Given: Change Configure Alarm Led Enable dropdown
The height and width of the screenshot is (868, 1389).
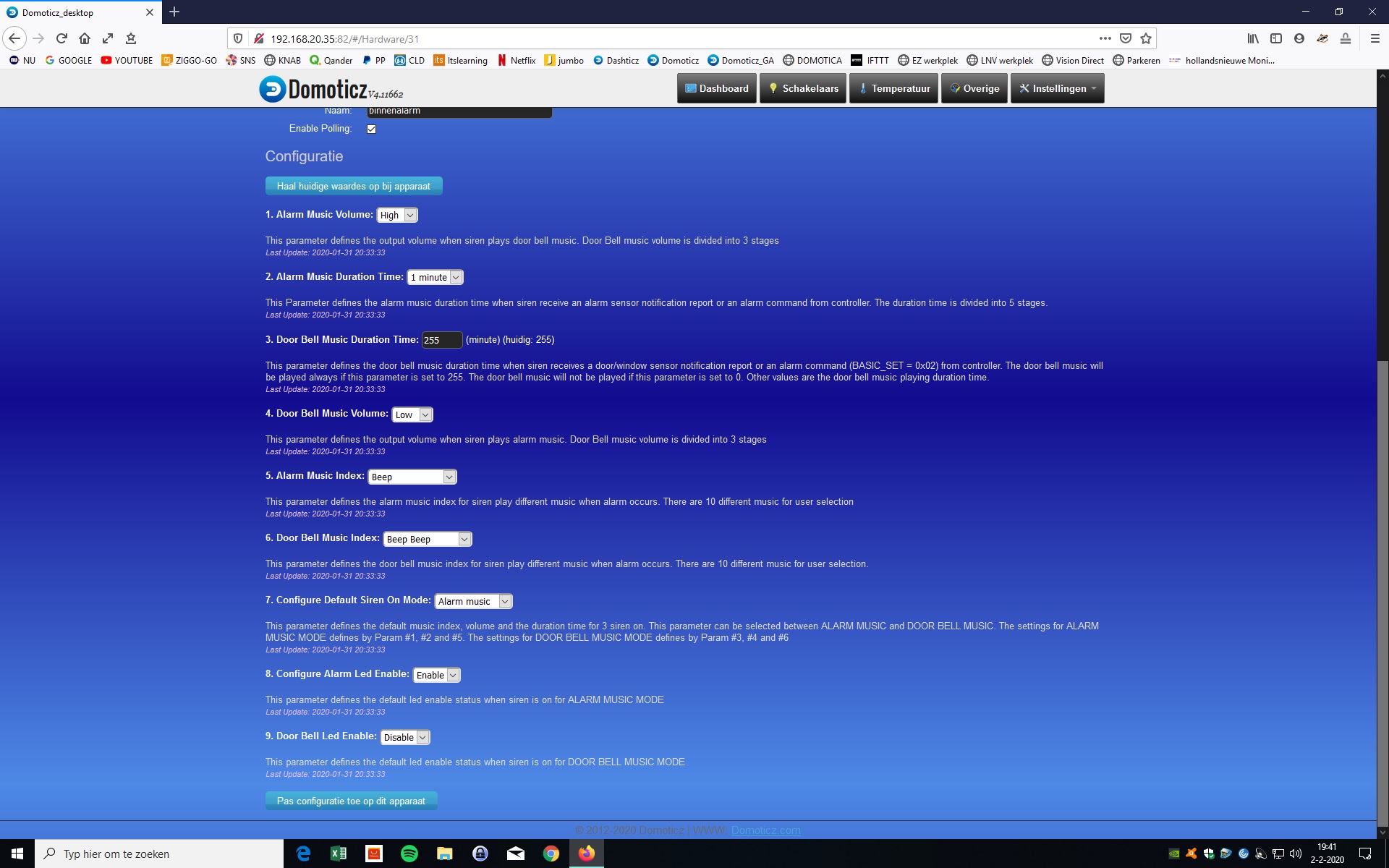Looking at the screenshot, I should (x=436, y=675).
